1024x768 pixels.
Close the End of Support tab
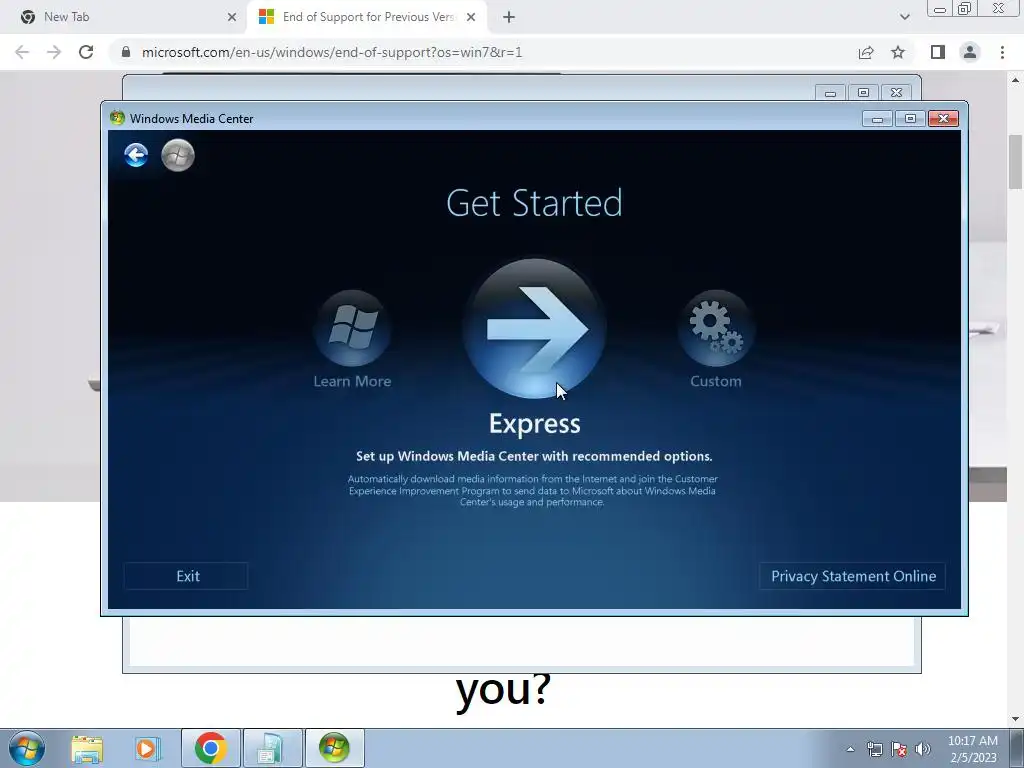pos(471,17)
